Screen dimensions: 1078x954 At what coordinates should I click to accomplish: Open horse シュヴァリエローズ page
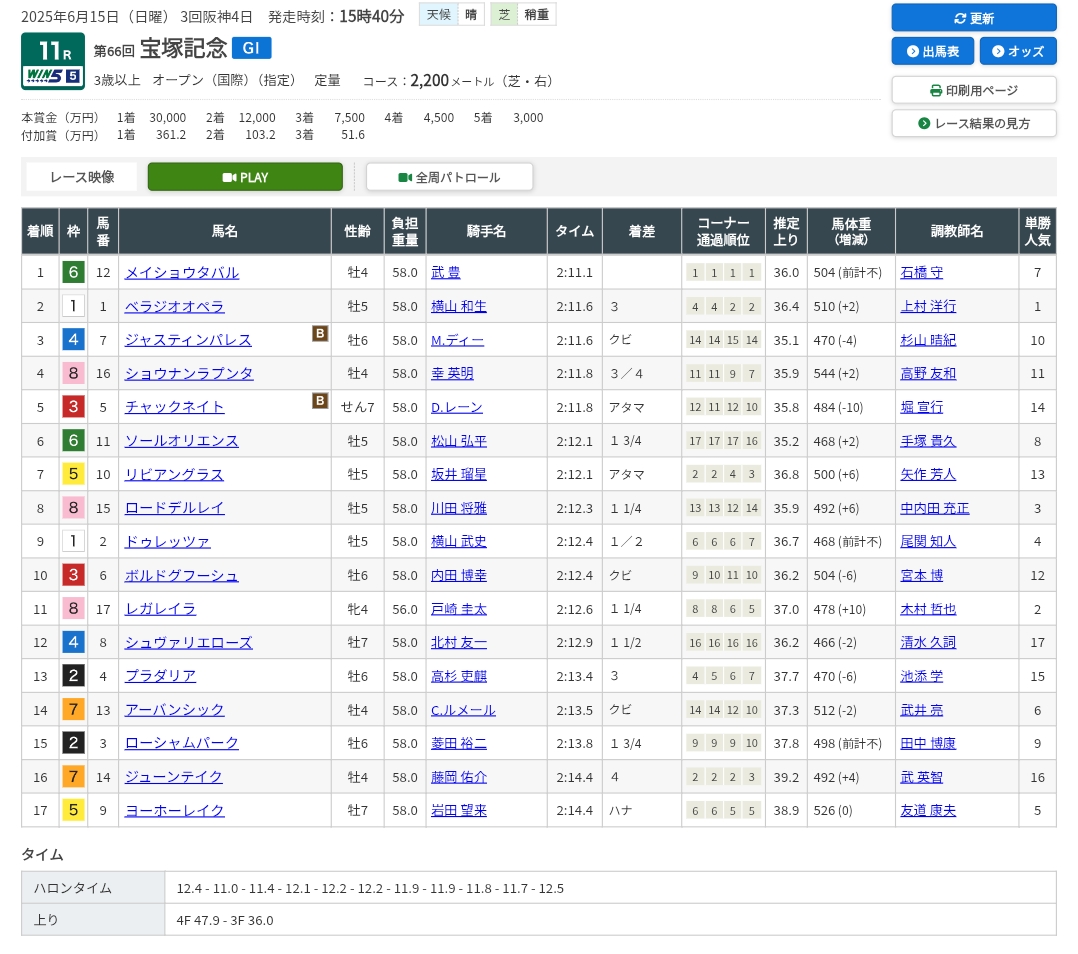pyautogui.click(x=188, y=643)
